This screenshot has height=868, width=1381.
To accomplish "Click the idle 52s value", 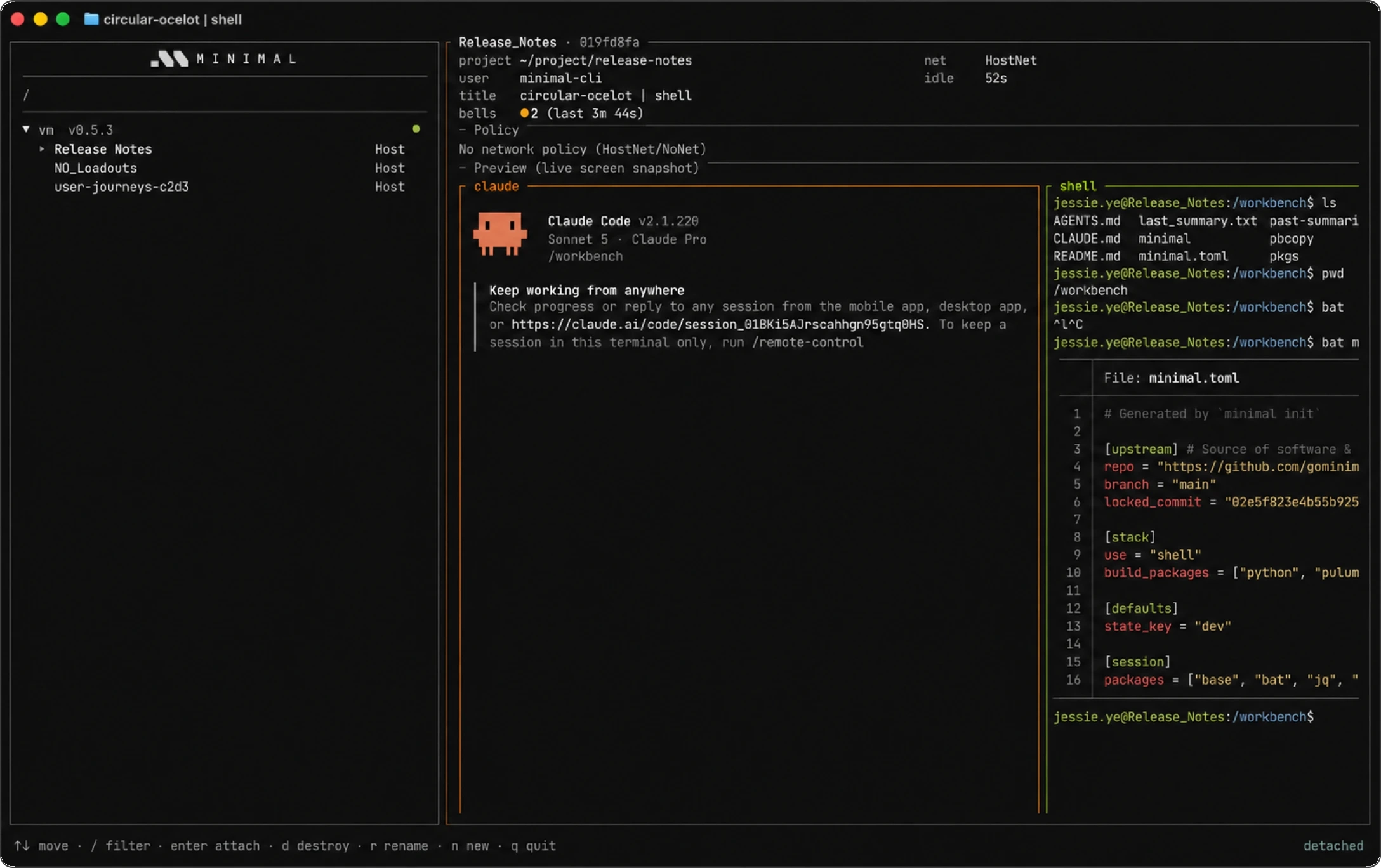I will tap(996, 79).
